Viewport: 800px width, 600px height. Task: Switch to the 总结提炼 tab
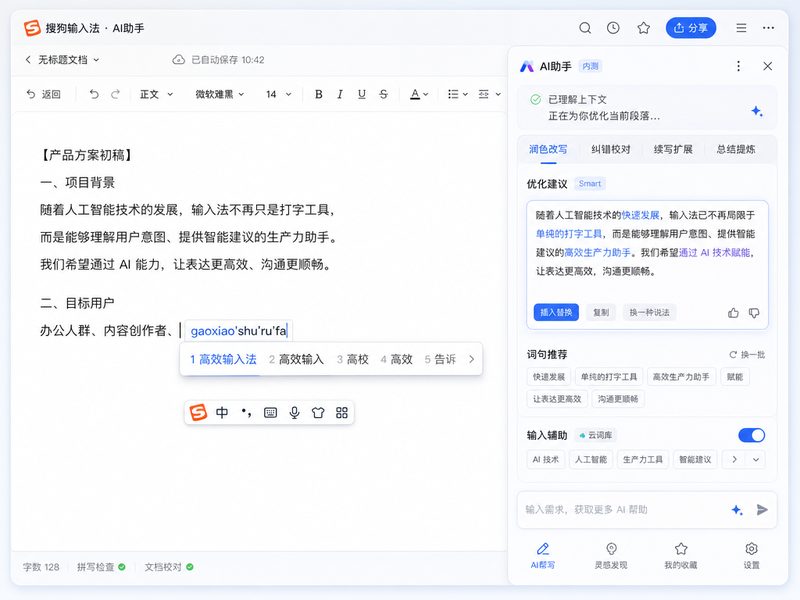[x=736, y=149]
